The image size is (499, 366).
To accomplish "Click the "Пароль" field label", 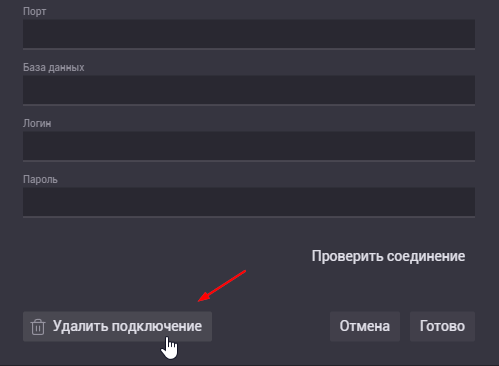I will pos(40,180).
